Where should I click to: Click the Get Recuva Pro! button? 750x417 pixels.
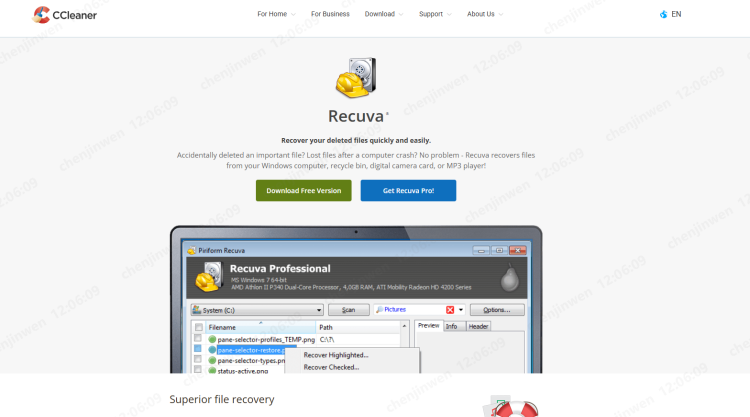point(408,190)
